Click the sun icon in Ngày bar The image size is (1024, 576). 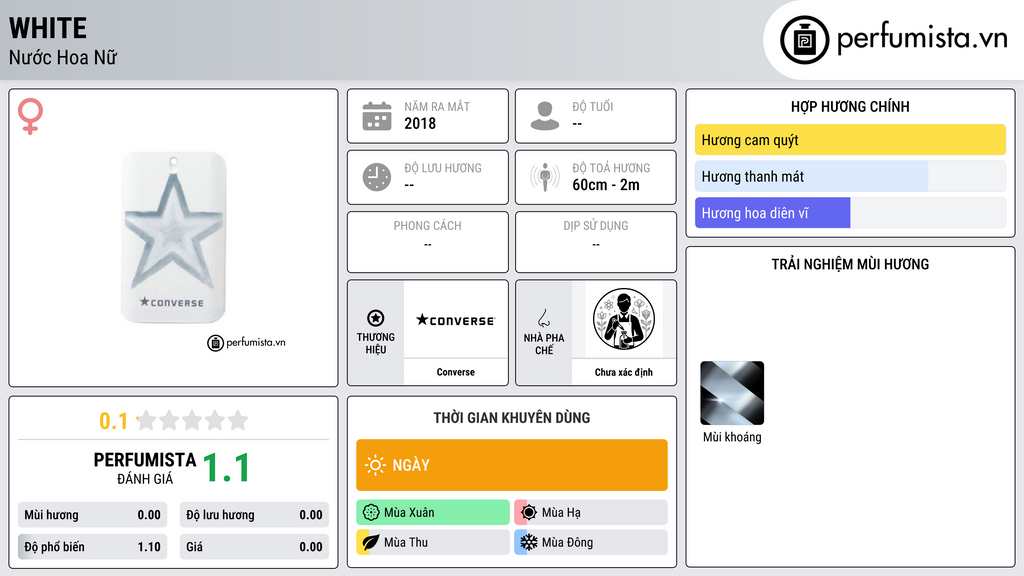[375, 465]
